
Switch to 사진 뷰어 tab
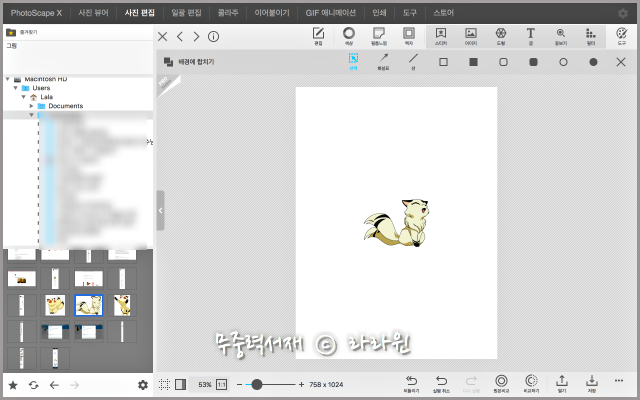pos(93,13)
